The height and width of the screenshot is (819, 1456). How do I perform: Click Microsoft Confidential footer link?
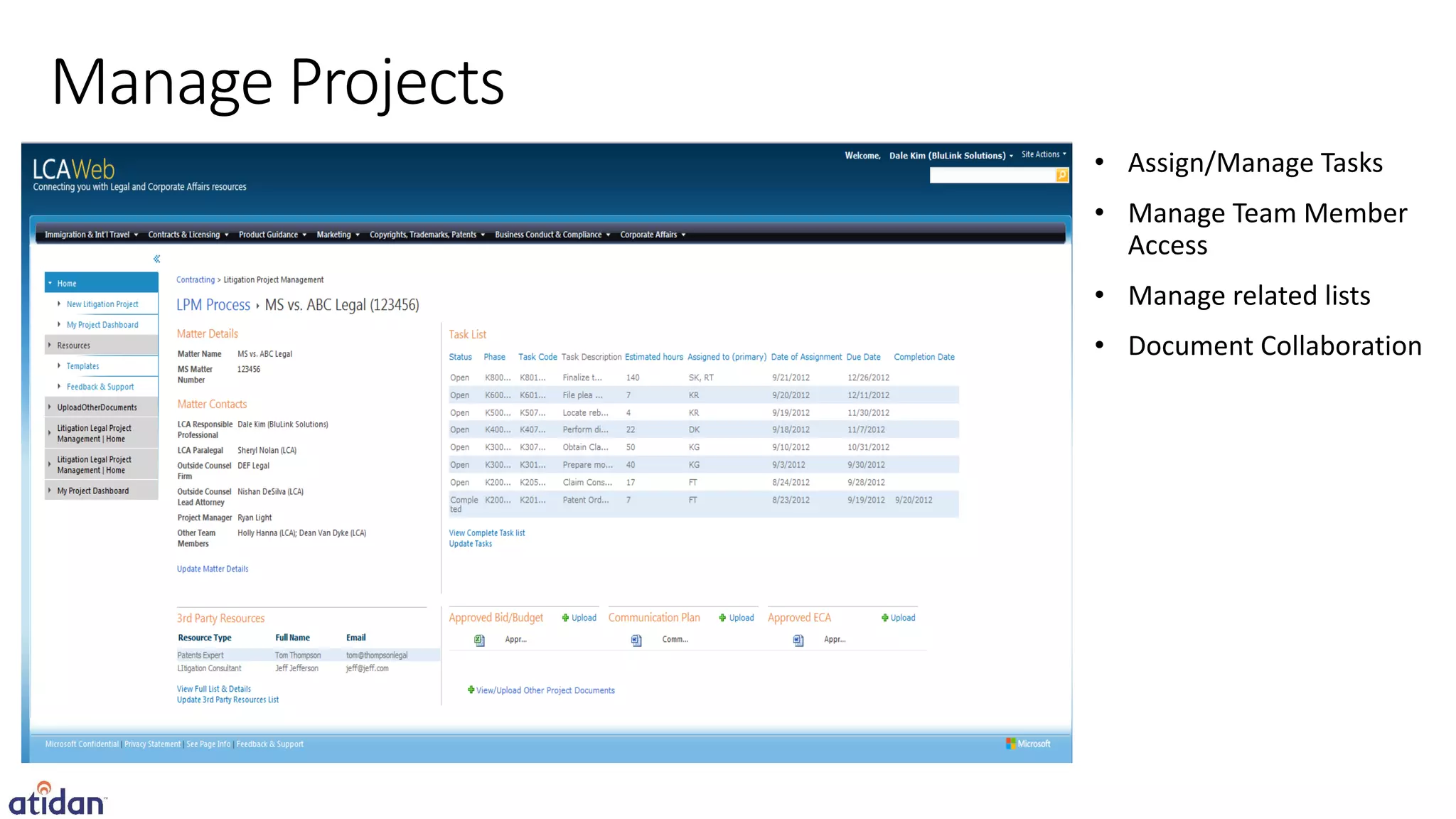(x=82, y=744)
